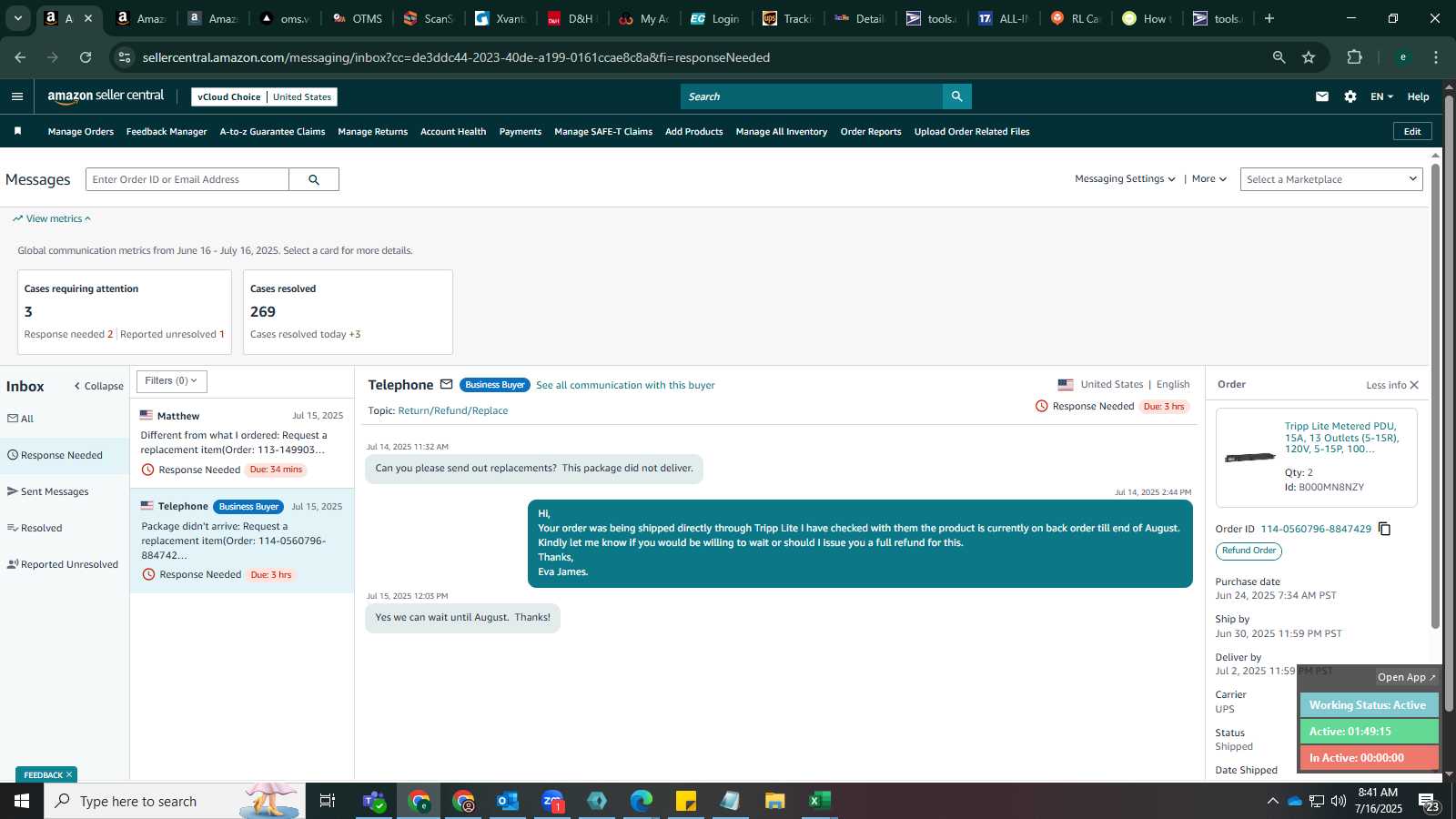Open Chrome's three-dot menu
Viewport: 1456px width, 819px height.
1436,57
